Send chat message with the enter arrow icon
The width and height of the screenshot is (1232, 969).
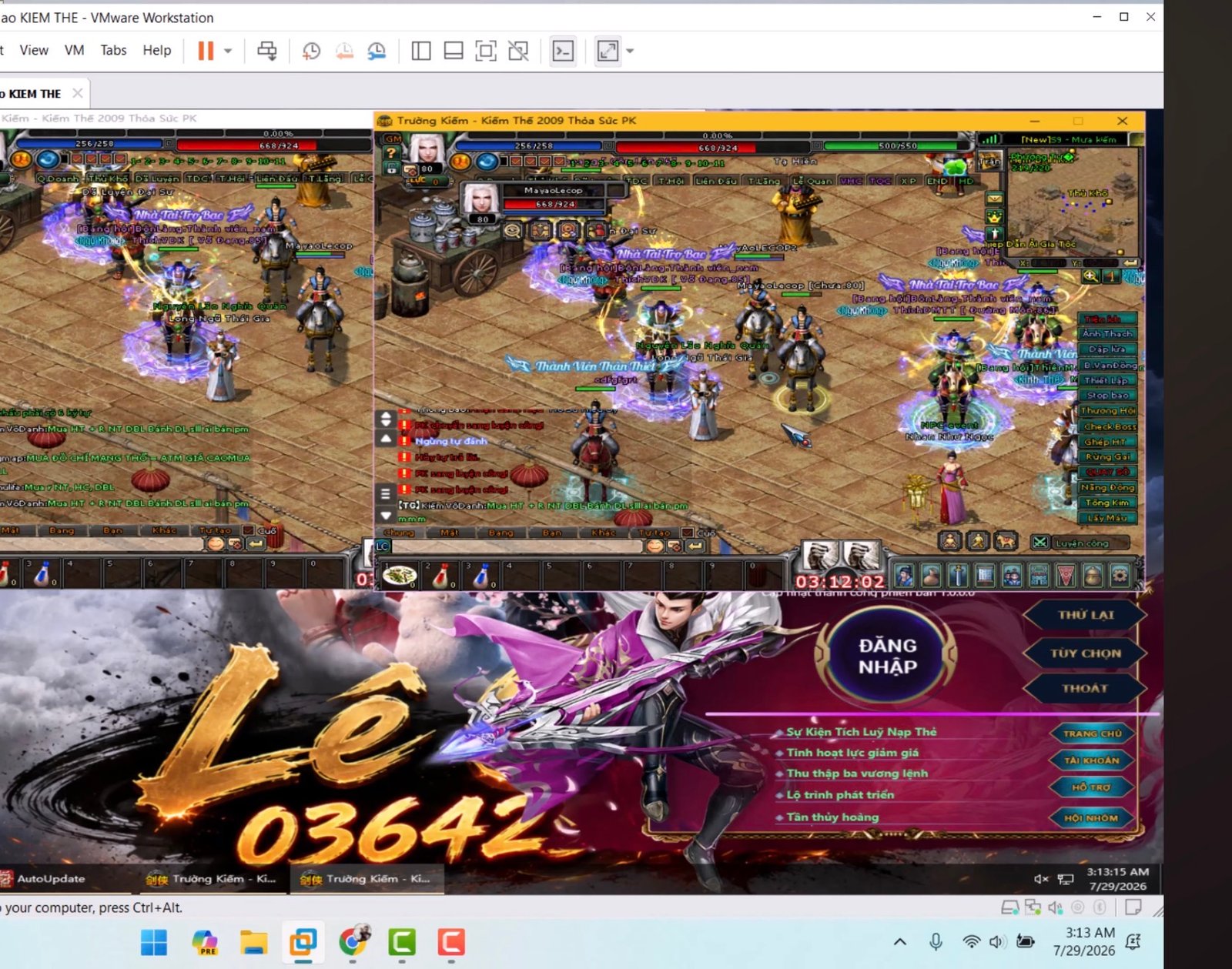(695, 546)
